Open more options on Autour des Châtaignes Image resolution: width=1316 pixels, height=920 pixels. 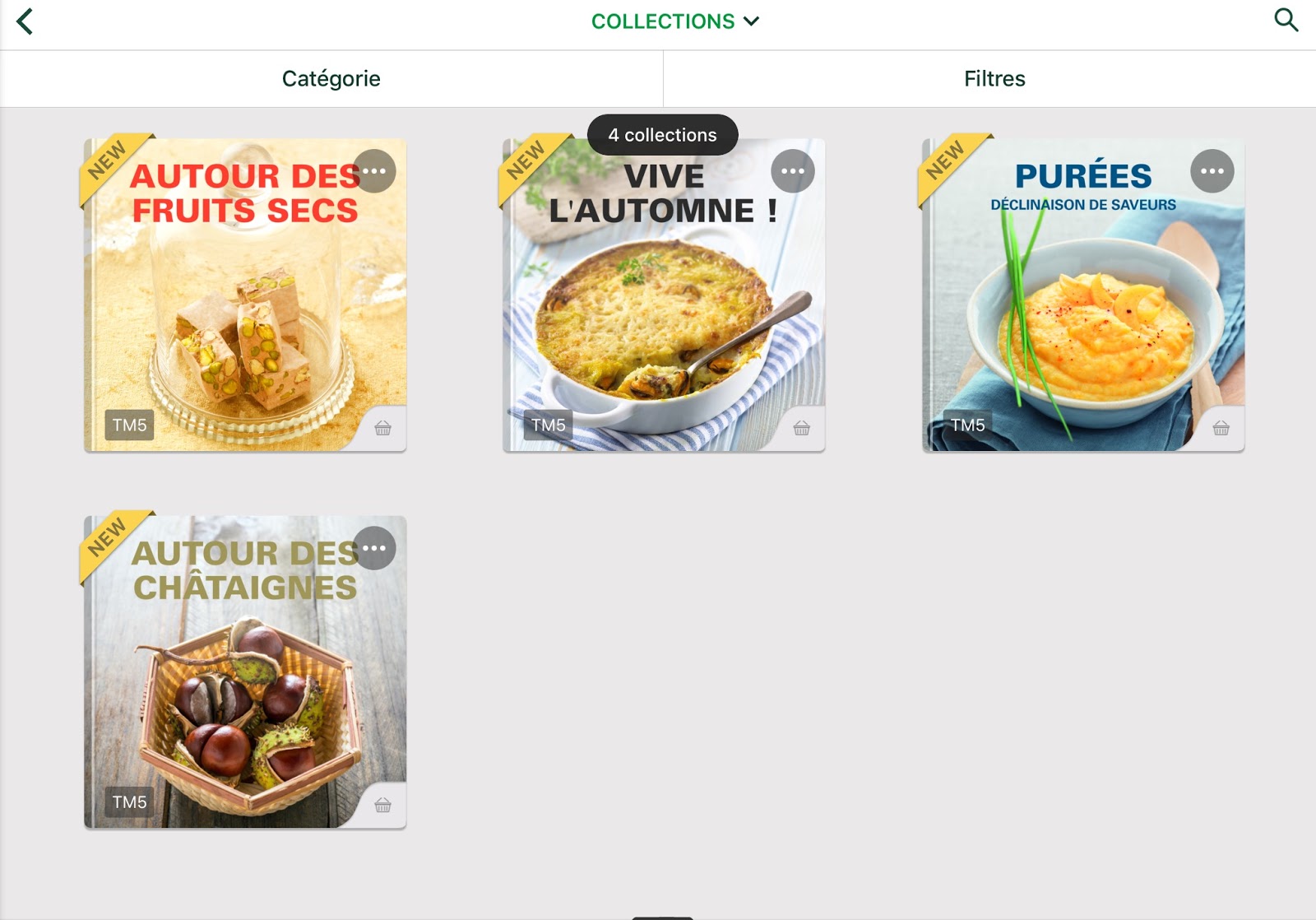pos(374,548)
